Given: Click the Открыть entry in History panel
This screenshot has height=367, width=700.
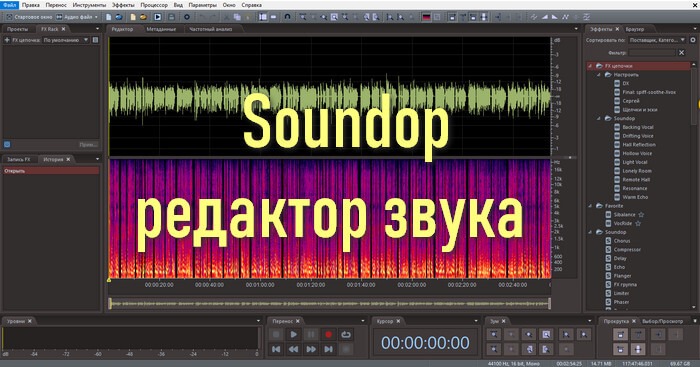Looking at the screenshot, I should 50,171.
